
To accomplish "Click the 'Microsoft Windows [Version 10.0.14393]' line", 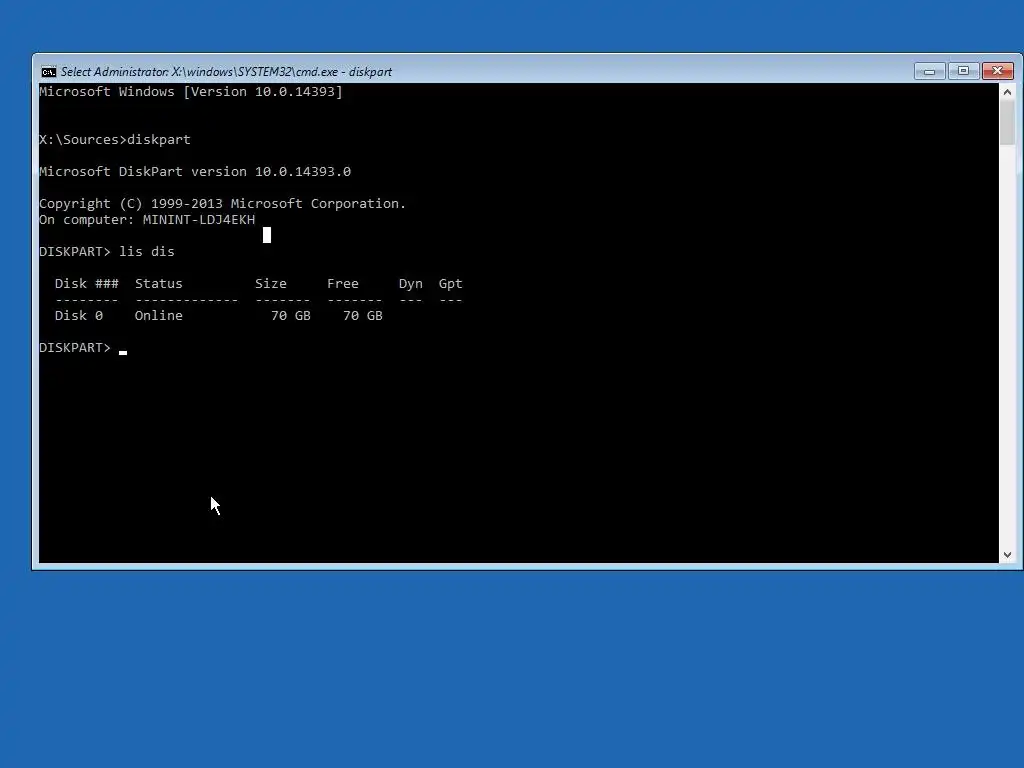I will (x=191, y=91).
